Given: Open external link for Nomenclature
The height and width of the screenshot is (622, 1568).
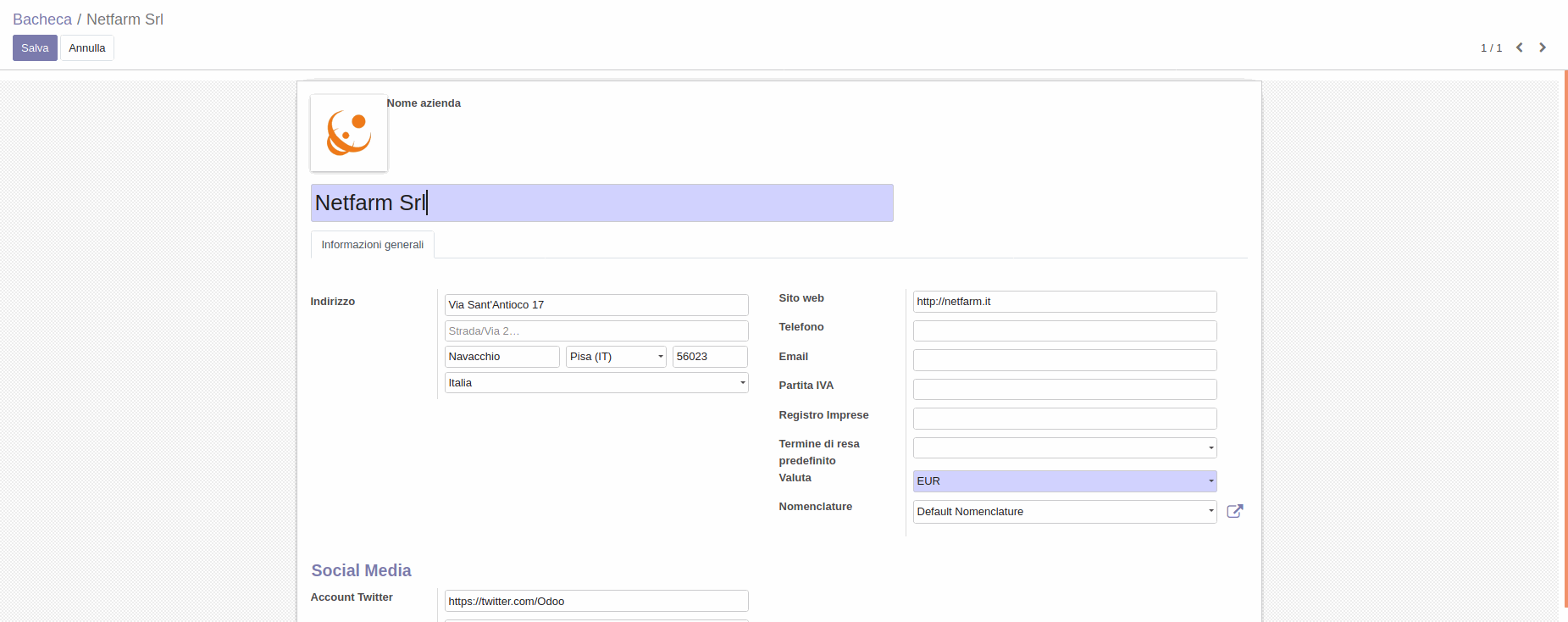Looking at the screenshot, I should click(x=1235, y=511).
